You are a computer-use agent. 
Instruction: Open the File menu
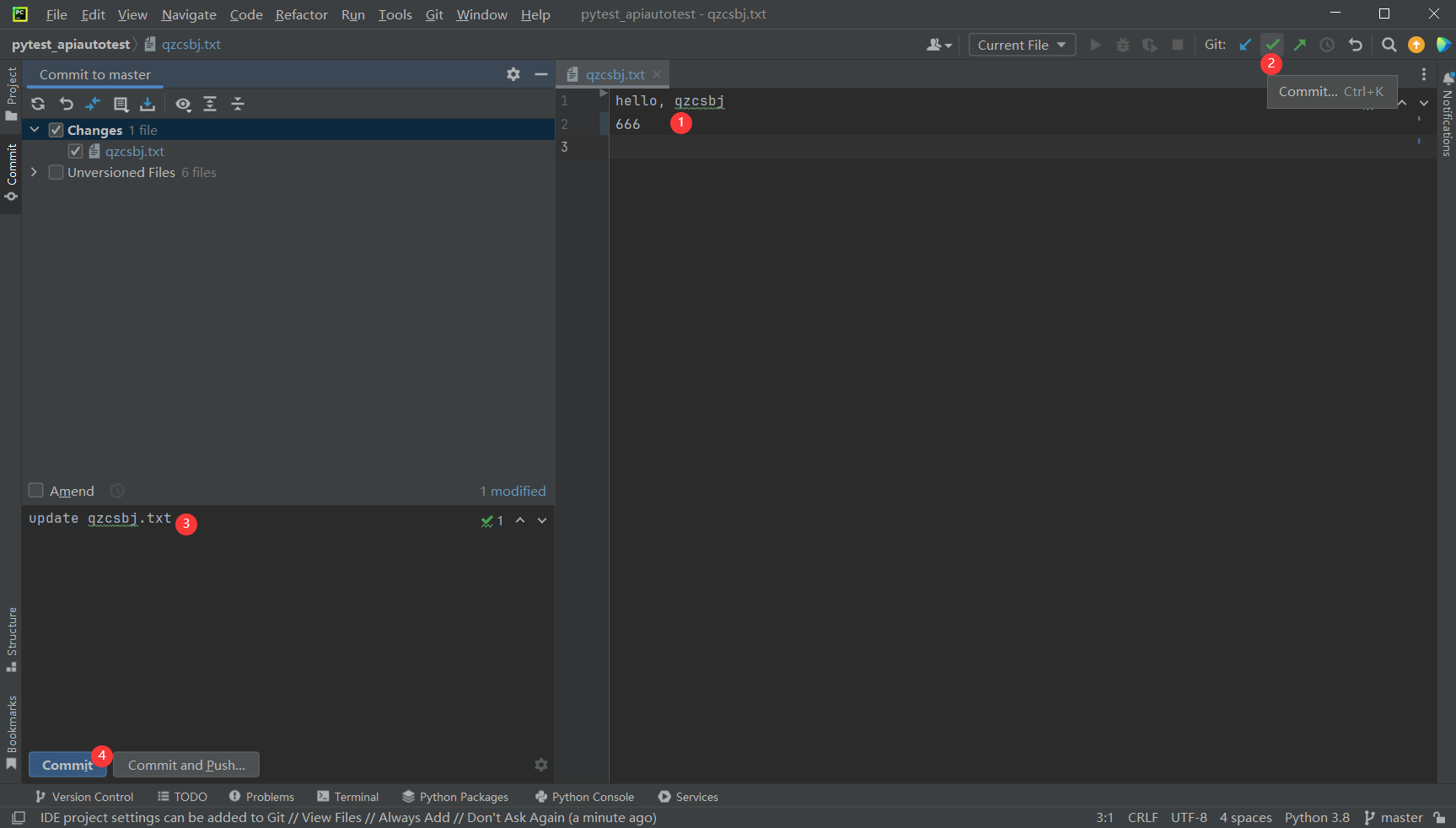pyautogui.click(x=56, y=14)
